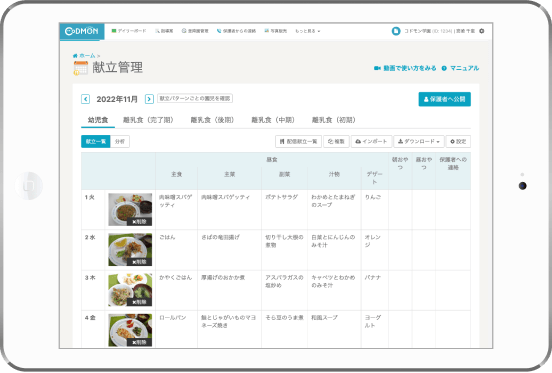Go to previous month arrow
This screenshot has width=552, height=373.
coord(85,99)
